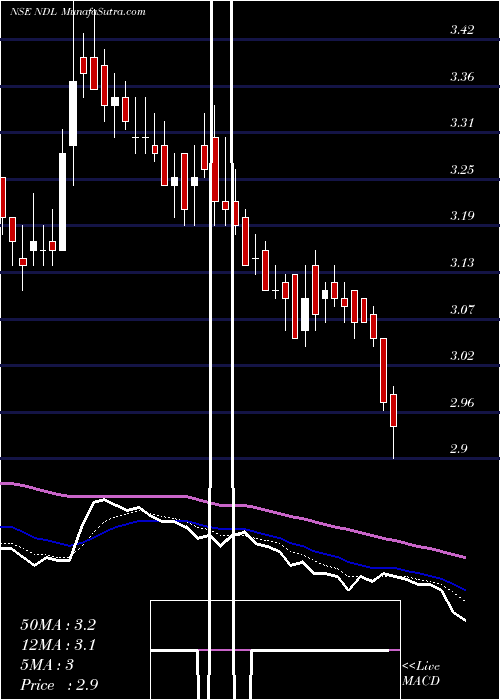Select the 3.25 price axis label
The height and width of the screenshot is (700, 500).
click(x=462, y=170)
